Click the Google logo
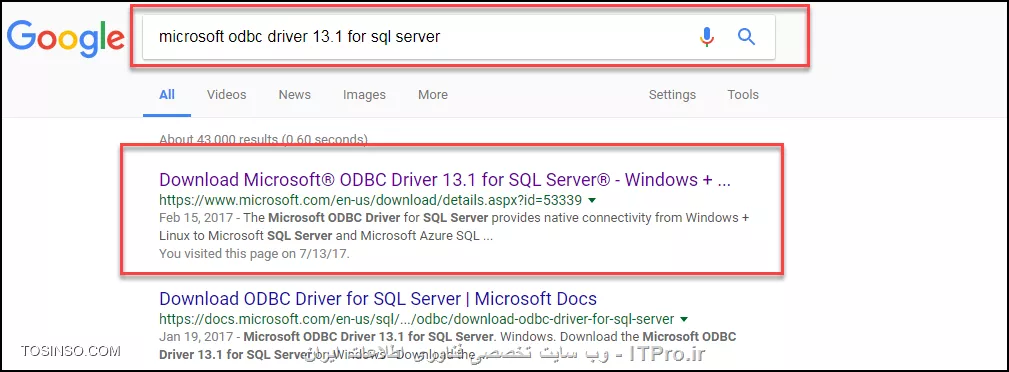 click(65, 40)
